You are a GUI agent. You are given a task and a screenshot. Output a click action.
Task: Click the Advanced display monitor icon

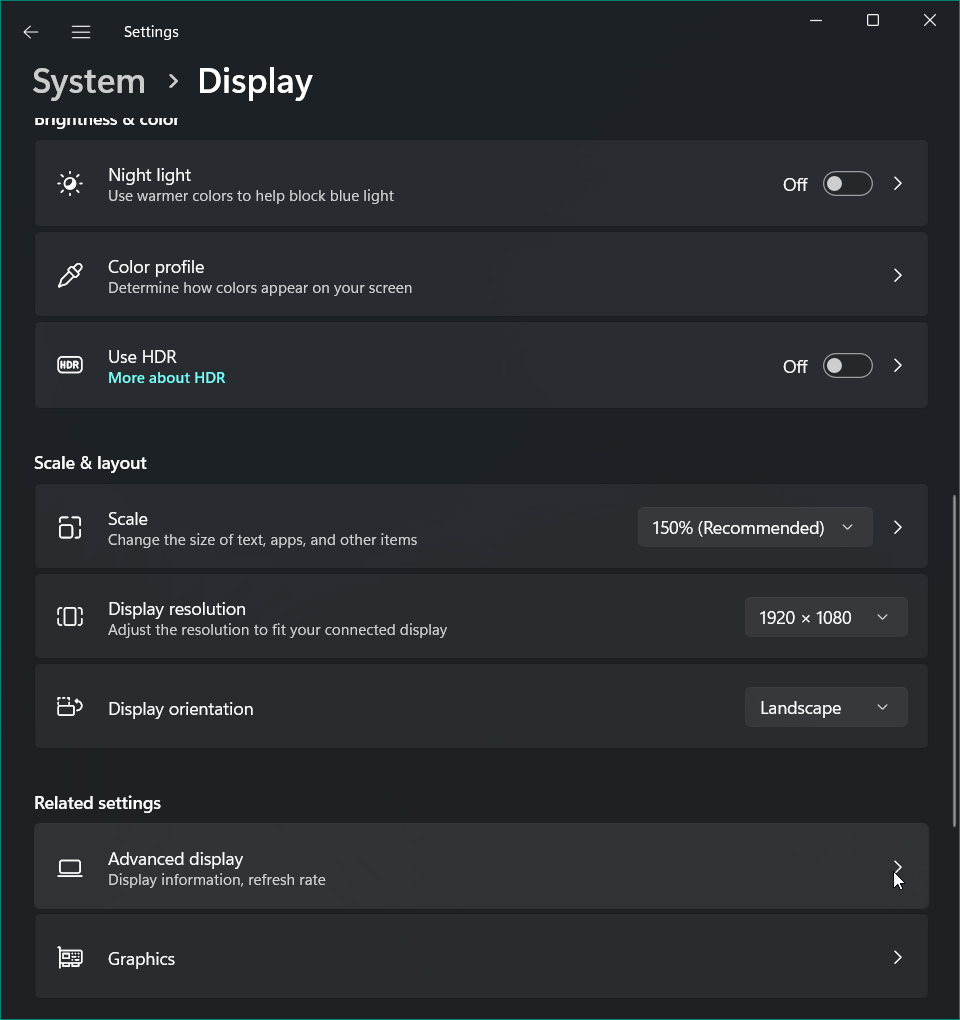click(69, 867)
